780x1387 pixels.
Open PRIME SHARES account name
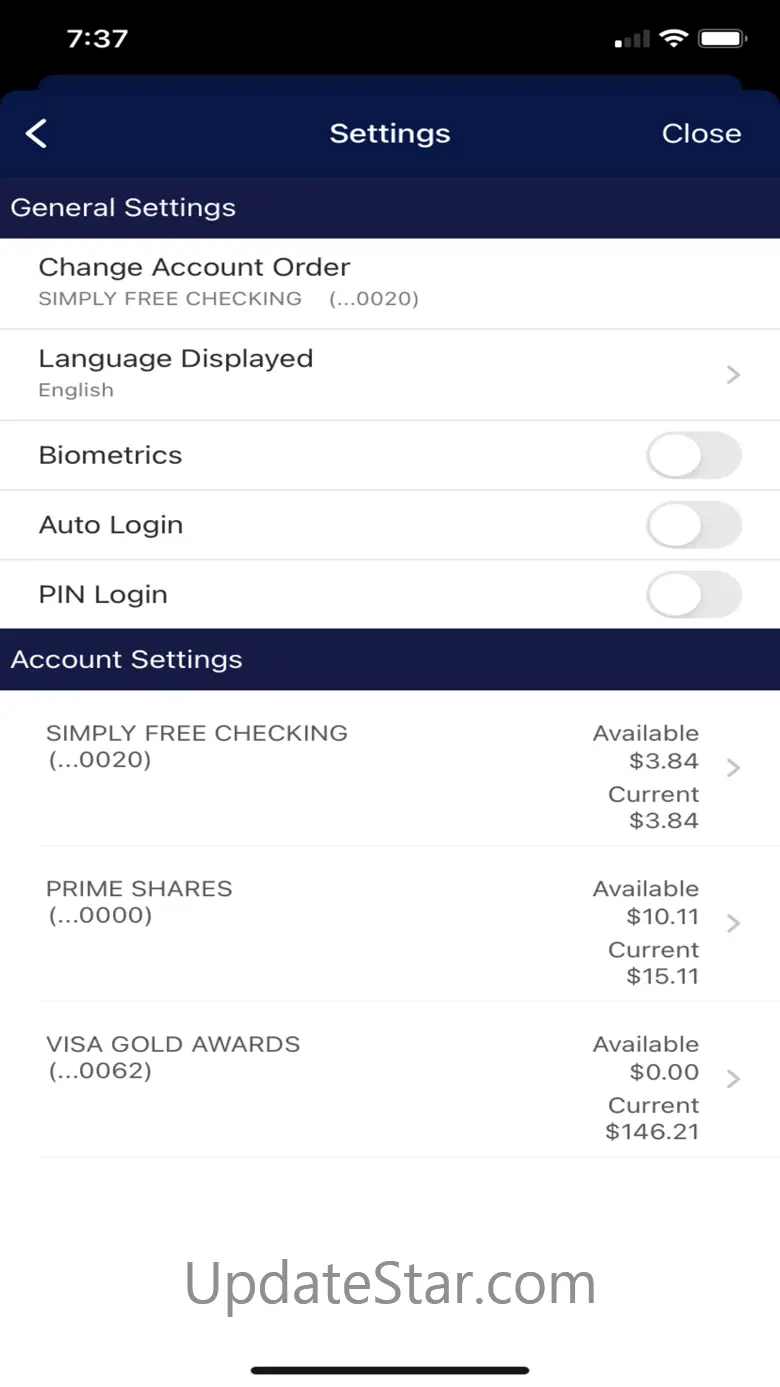[139, 889]
